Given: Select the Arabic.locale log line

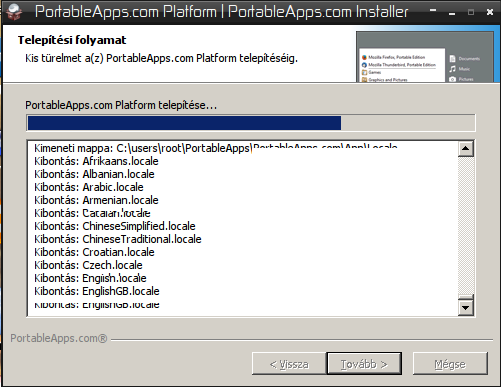Looking at the screenshot, I should (x=89, y=187).
